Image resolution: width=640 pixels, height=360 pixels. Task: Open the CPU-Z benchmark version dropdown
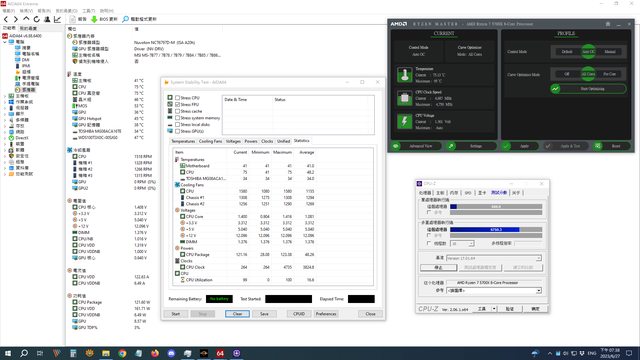click(x=494, y=258)
